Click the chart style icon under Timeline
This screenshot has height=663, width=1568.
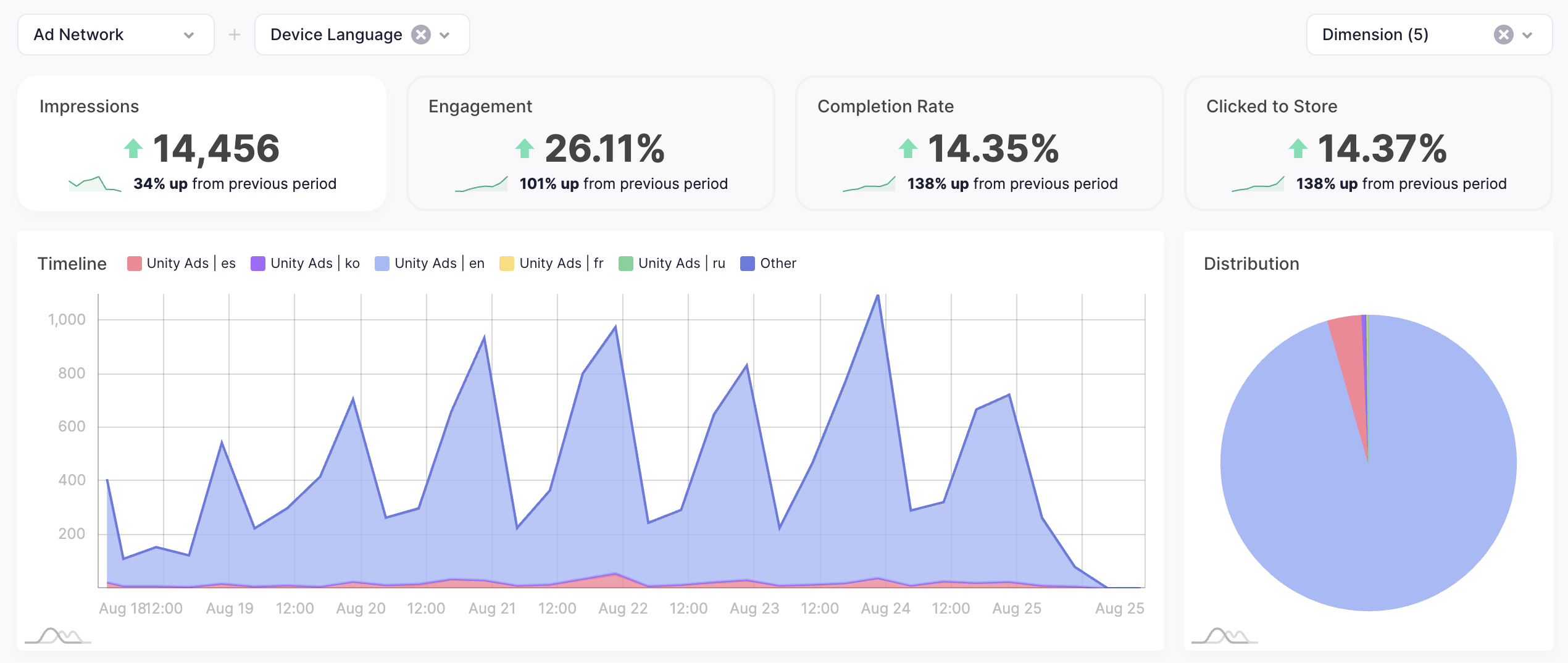[x=58, y=635]
